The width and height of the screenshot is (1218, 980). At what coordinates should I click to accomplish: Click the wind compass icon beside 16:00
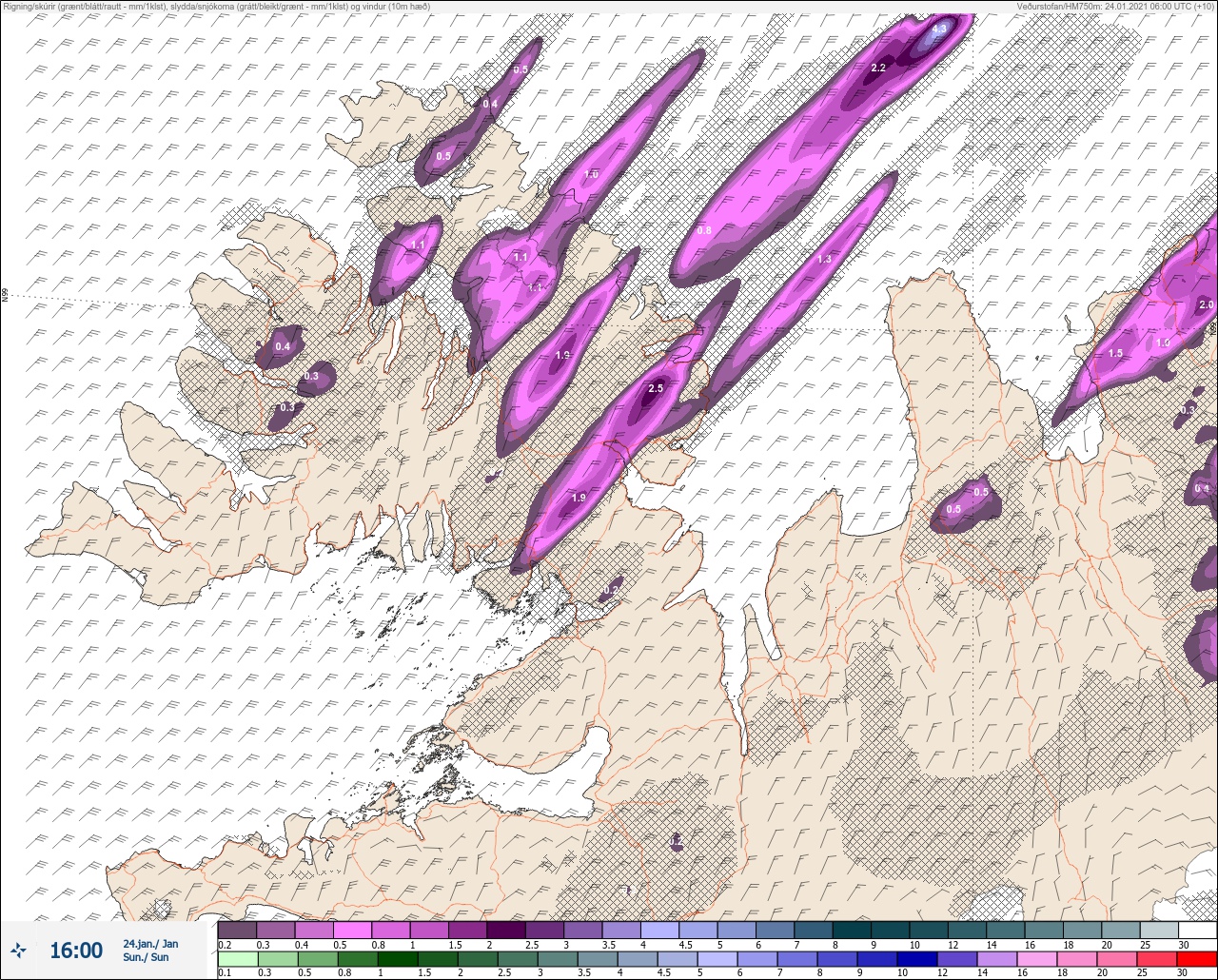(x=19, y=950)
